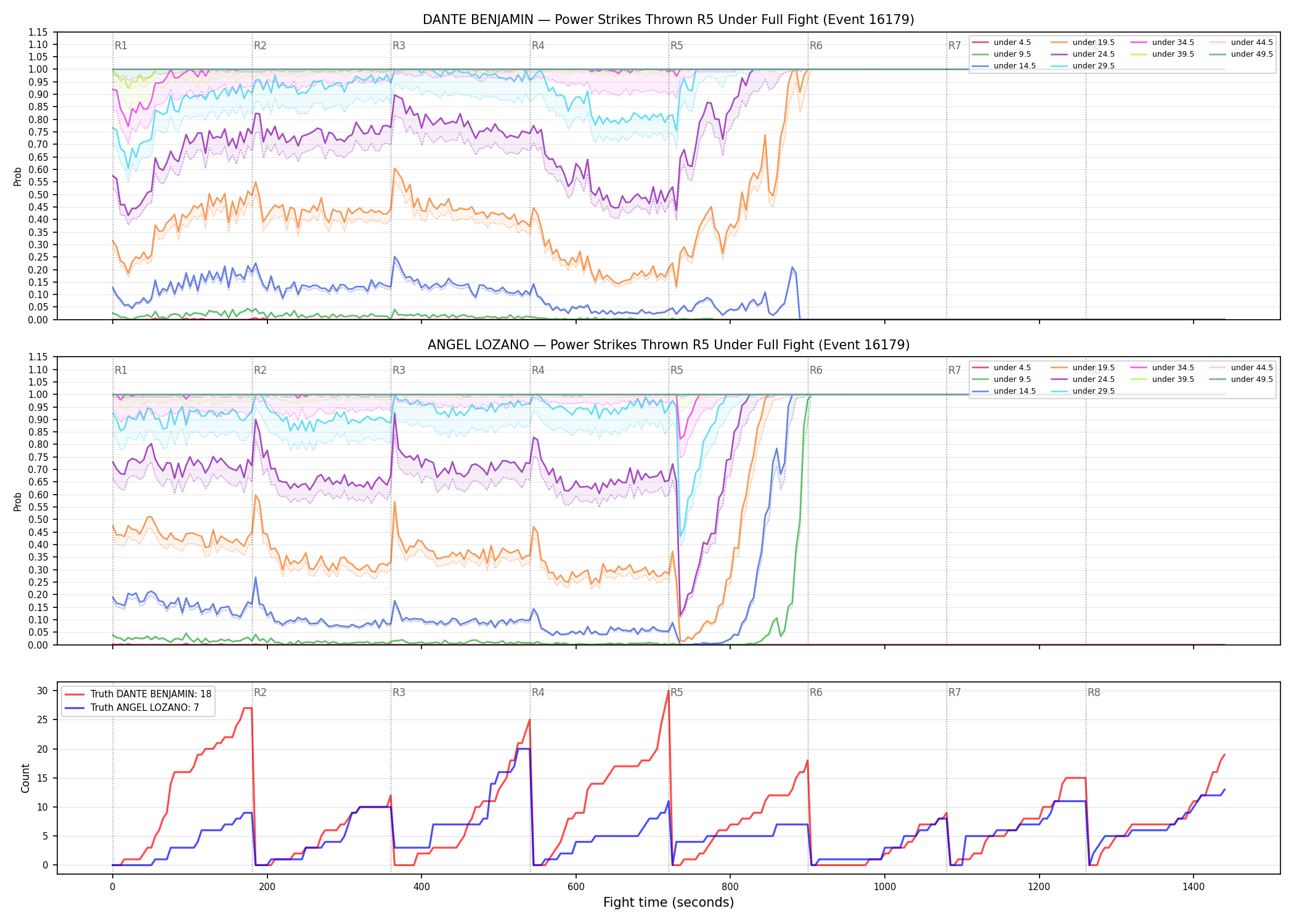This screenshot has width=1294, height=924.
Task: Click the '30' tick on the Count axis
Action: click(x=43, y=691)
